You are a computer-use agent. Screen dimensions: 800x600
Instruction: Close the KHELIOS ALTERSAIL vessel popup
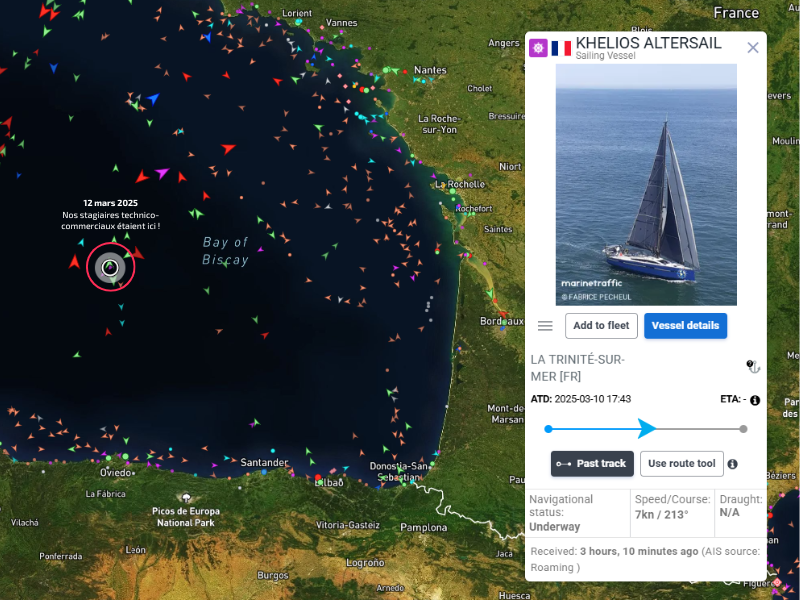pyautogui.click(x=753, y=47)
